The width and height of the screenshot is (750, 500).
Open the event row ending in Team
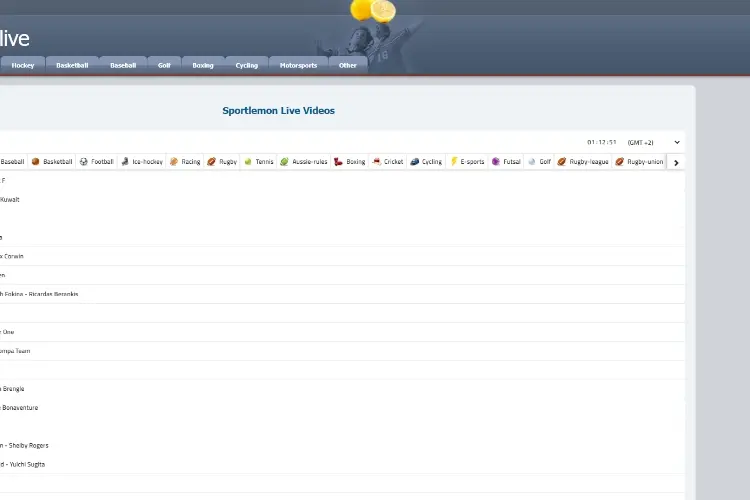click(x=342, y=351)
